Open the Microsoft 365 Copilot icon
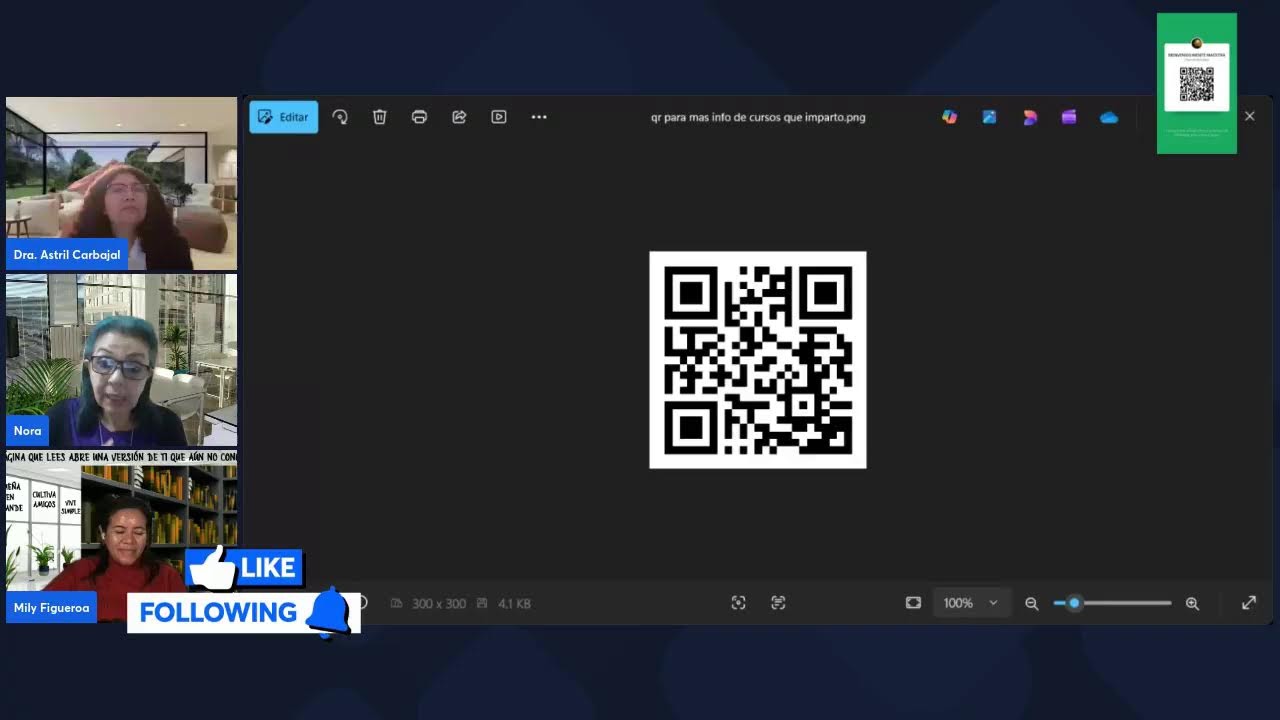The width and height of the screenshot is (1280, 720). pos(949,117)
